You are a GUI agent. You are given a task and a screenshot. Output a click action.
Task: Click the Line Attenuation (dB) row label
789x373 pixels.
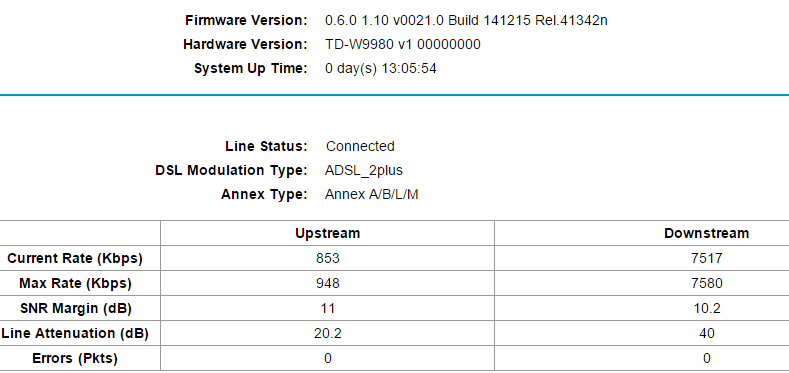(x=75, y=333)
